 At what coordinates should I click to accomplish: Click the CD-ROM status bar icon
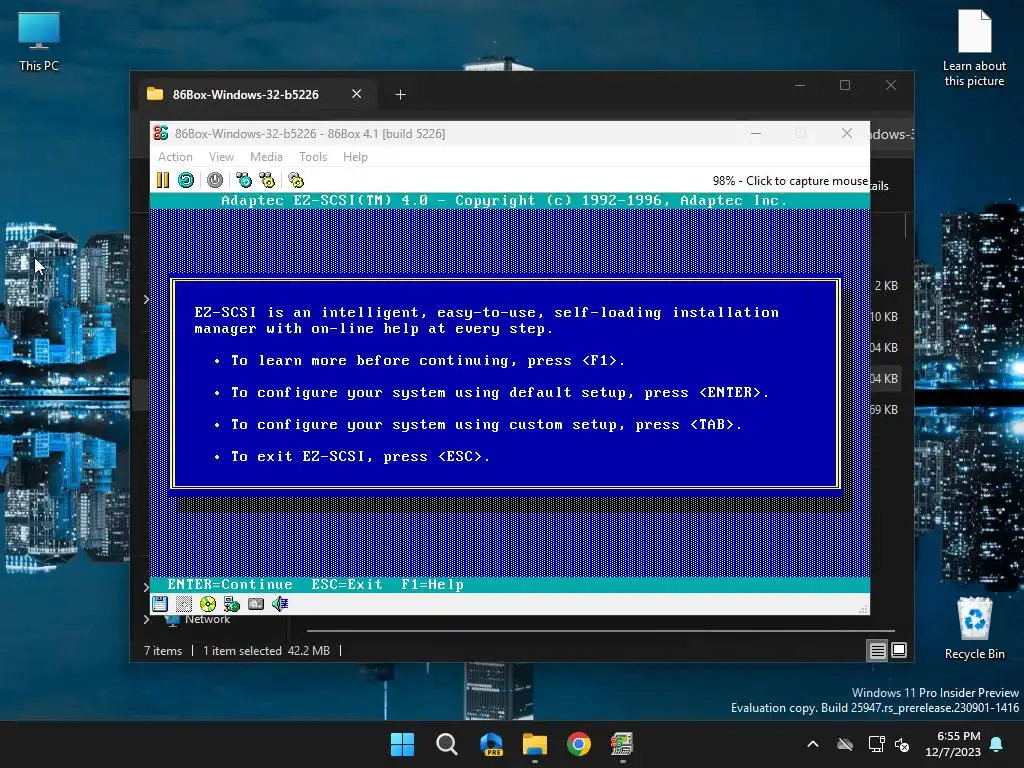[x=208, y=604]
